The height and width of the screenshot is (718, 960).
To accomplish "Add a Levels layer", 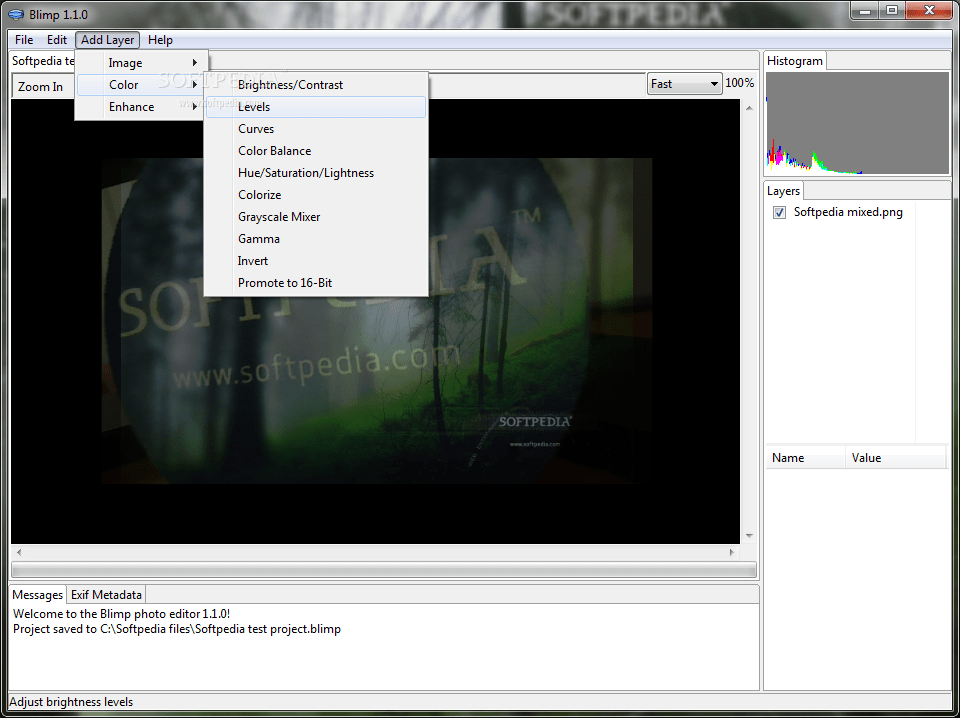I will 316,107.
